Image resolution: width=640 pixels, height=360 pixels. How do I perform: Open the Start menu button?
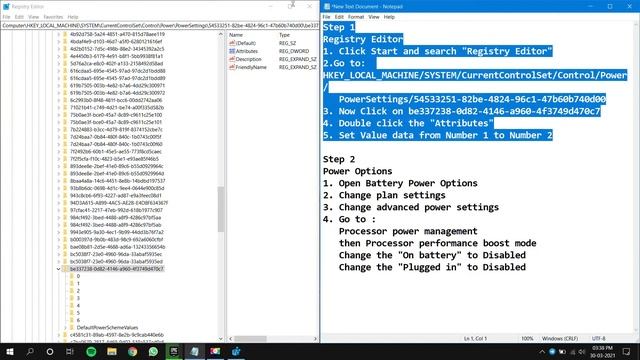[x=10, y=351]
